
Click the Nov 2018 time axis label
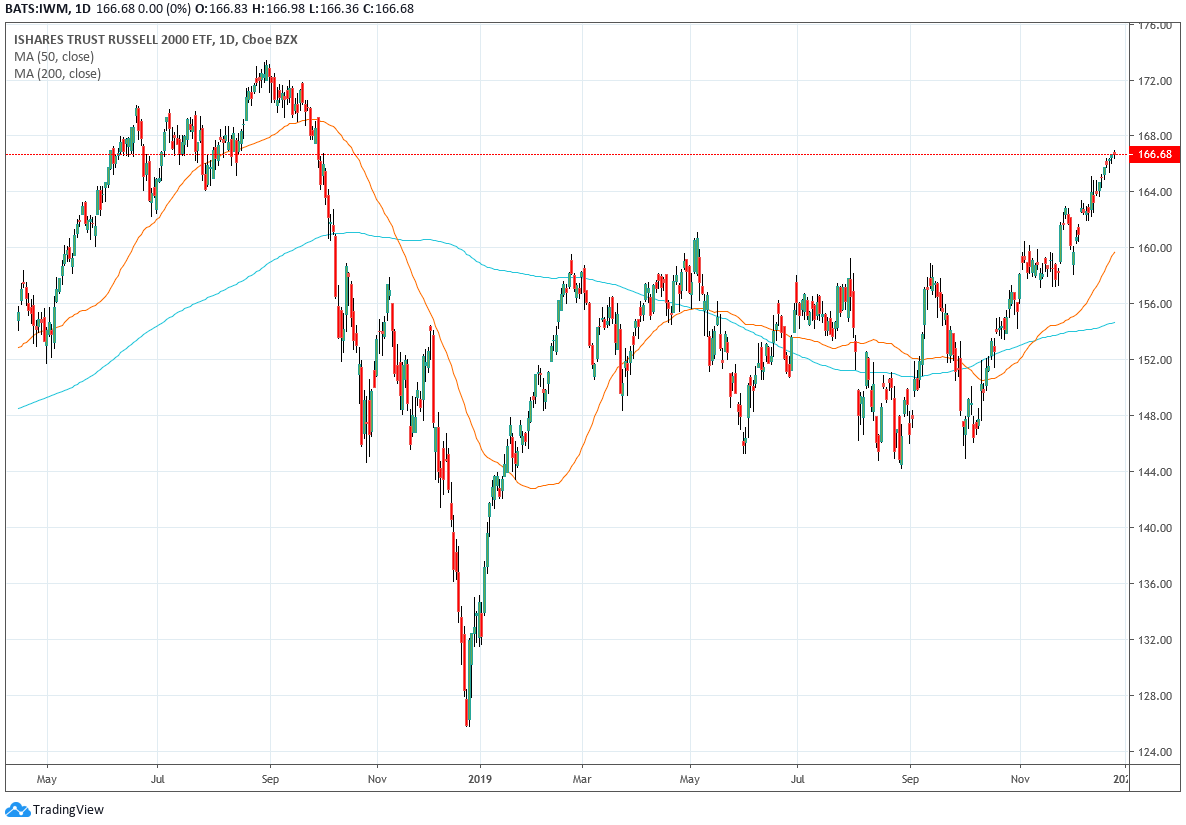click(x=377, y=779)
